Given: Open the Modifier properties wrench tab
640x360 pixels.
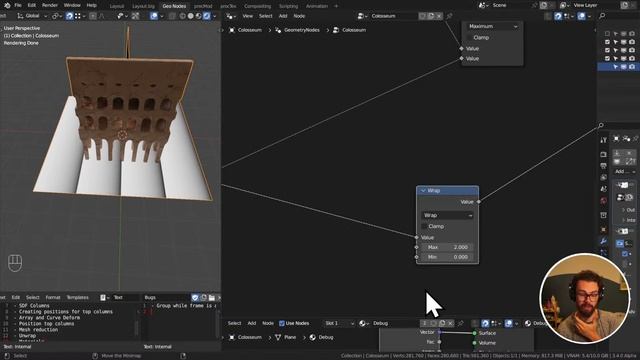Looking at the screenshot, I should (x=604, y=241).
